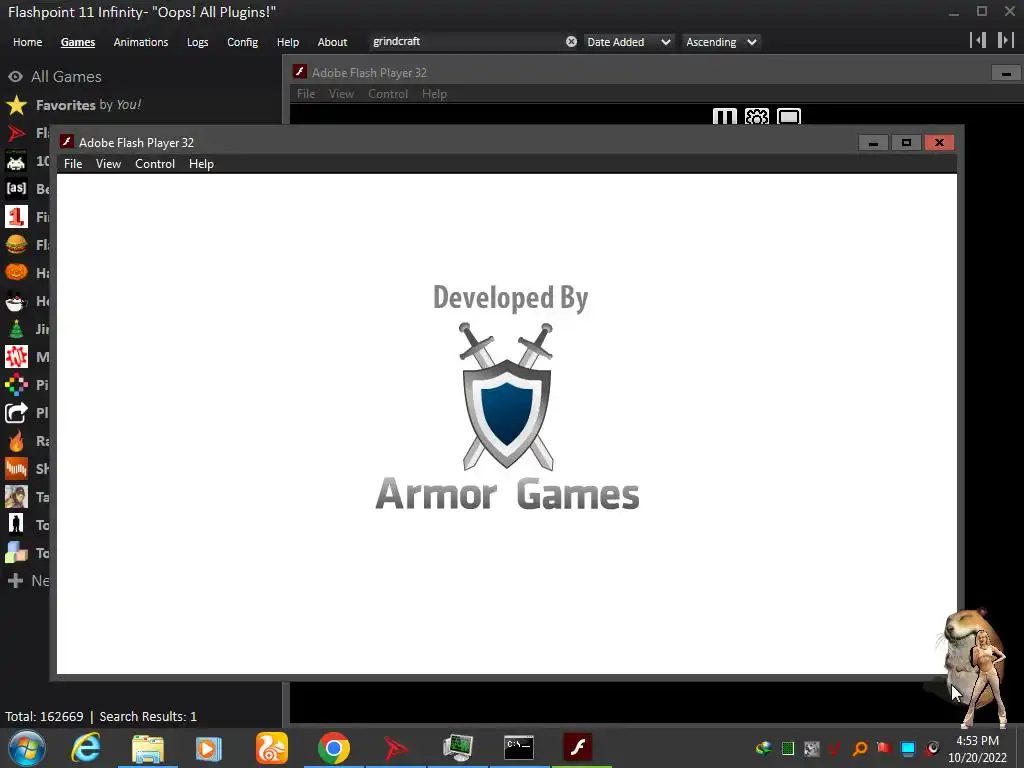The height and width of the screenshot is (768, 1024).
Task: Open the playlist with share arrow icon
Action: [16, 413]
